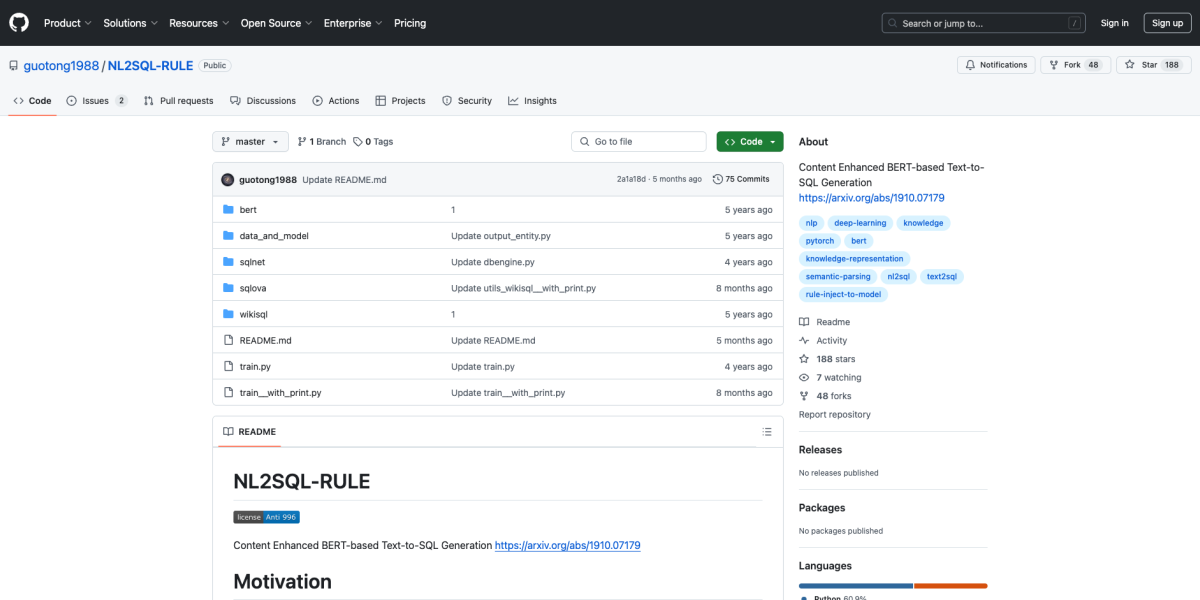Image resolution: width=1200 pixels, height=600 pixels.
Task: Click the Sign up button
Action: tap(1167, 23)
